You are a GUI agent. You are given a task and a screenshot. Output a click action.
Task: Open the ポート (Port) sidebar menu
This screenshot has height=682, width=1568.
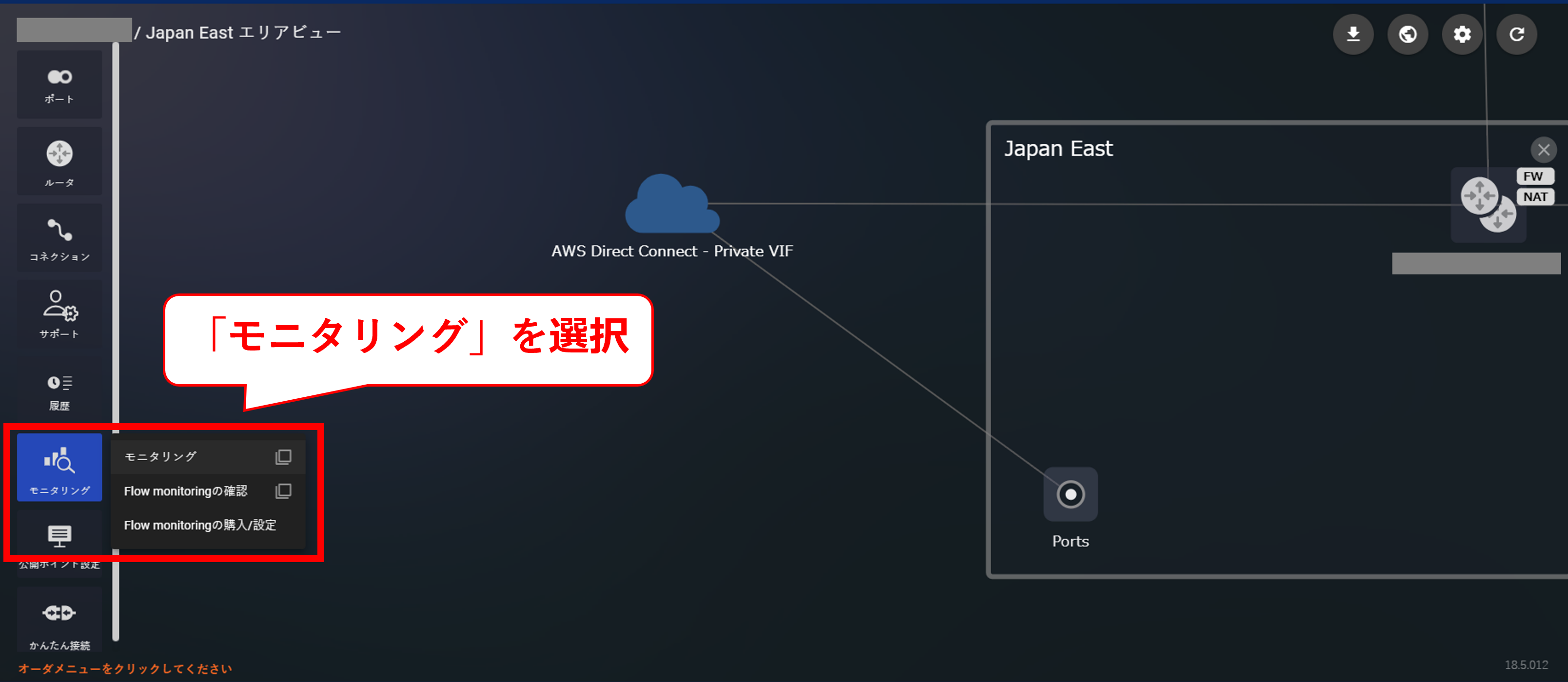(x=59, y=85)
